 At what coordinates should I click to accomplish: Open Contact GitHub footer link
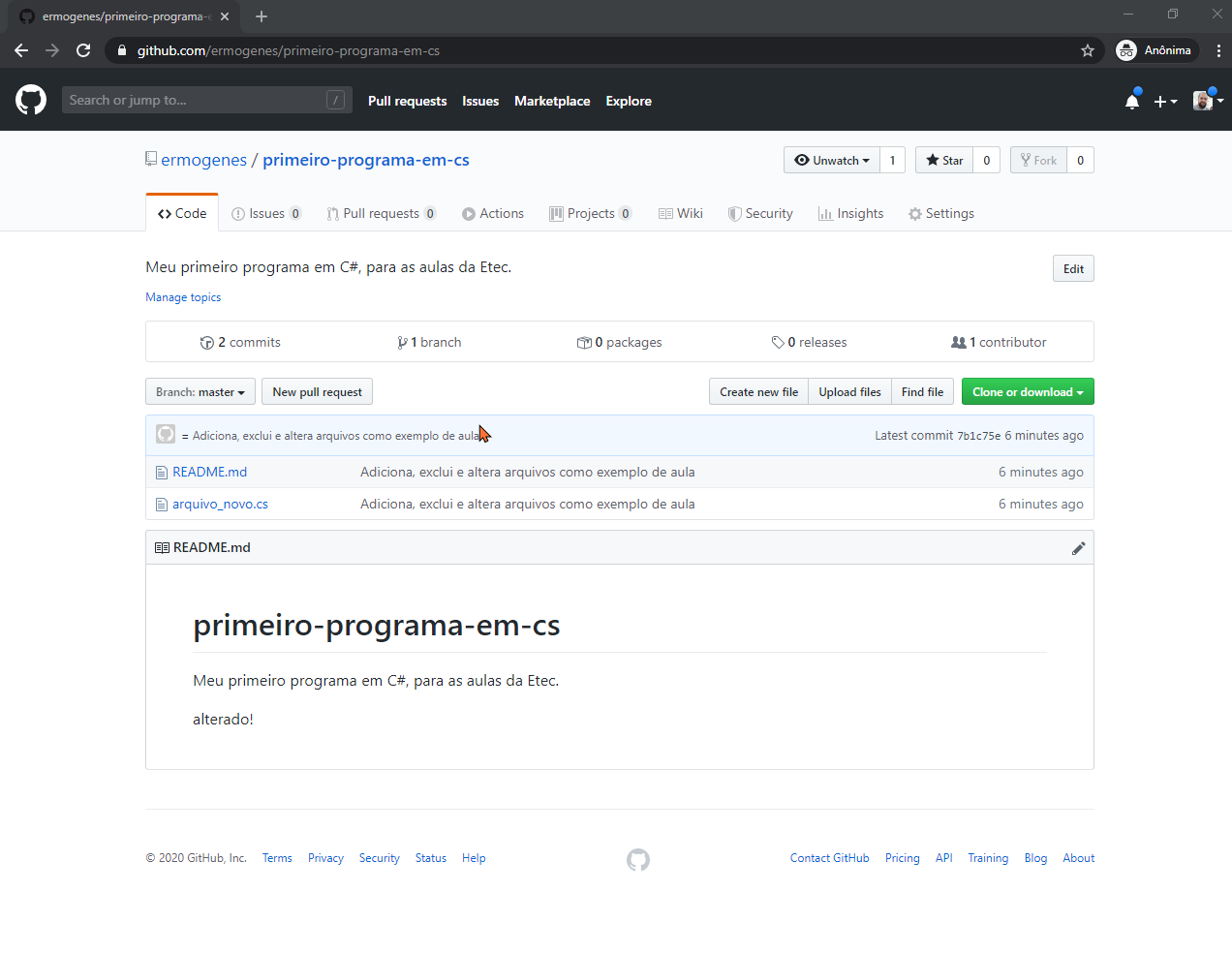(x=829, y=858)
